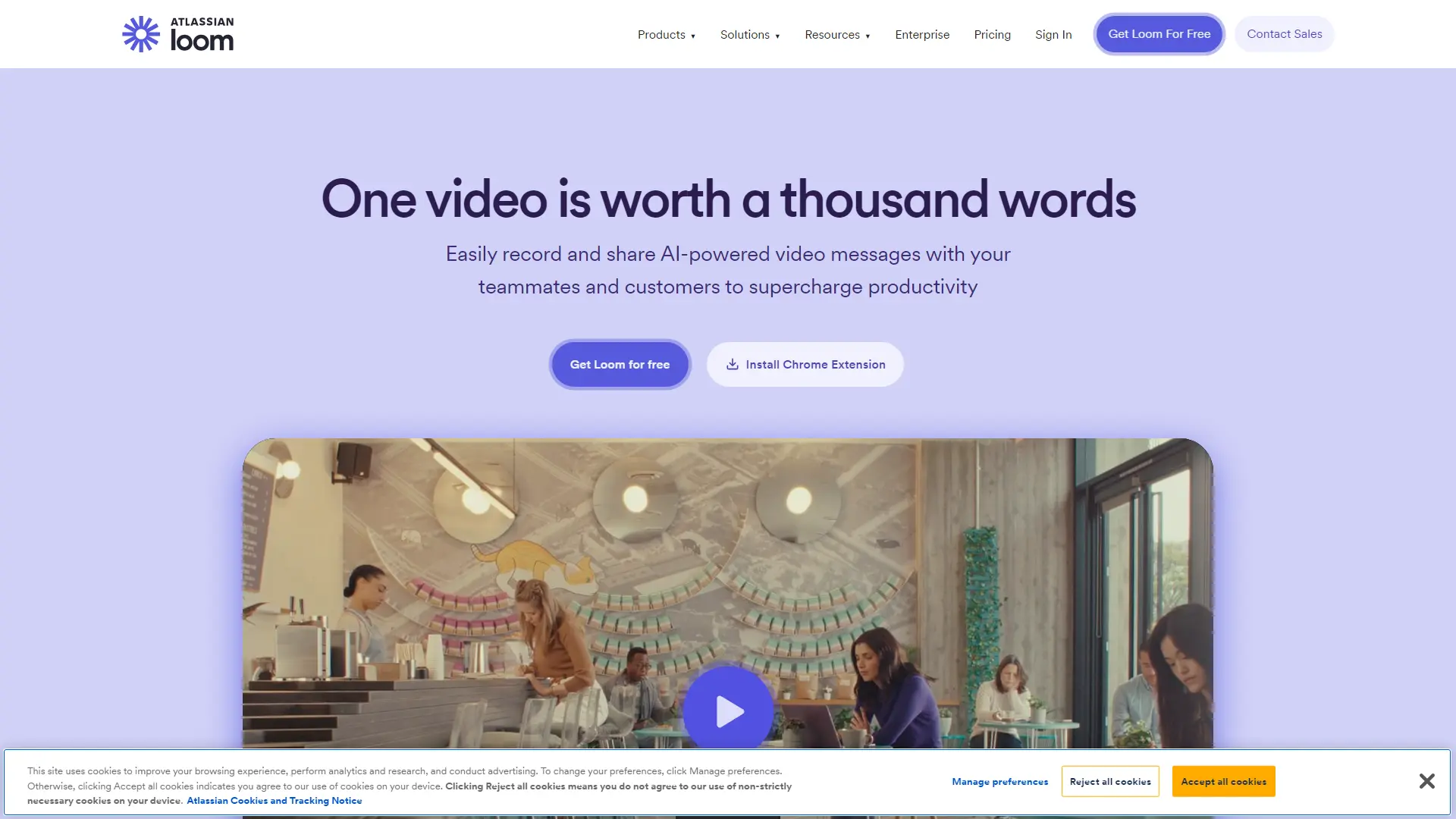The width and height of the screenshot is (1456, 819).
Task: Dismiss the cookie banner with the X icon
Action: pos(1426,780)
